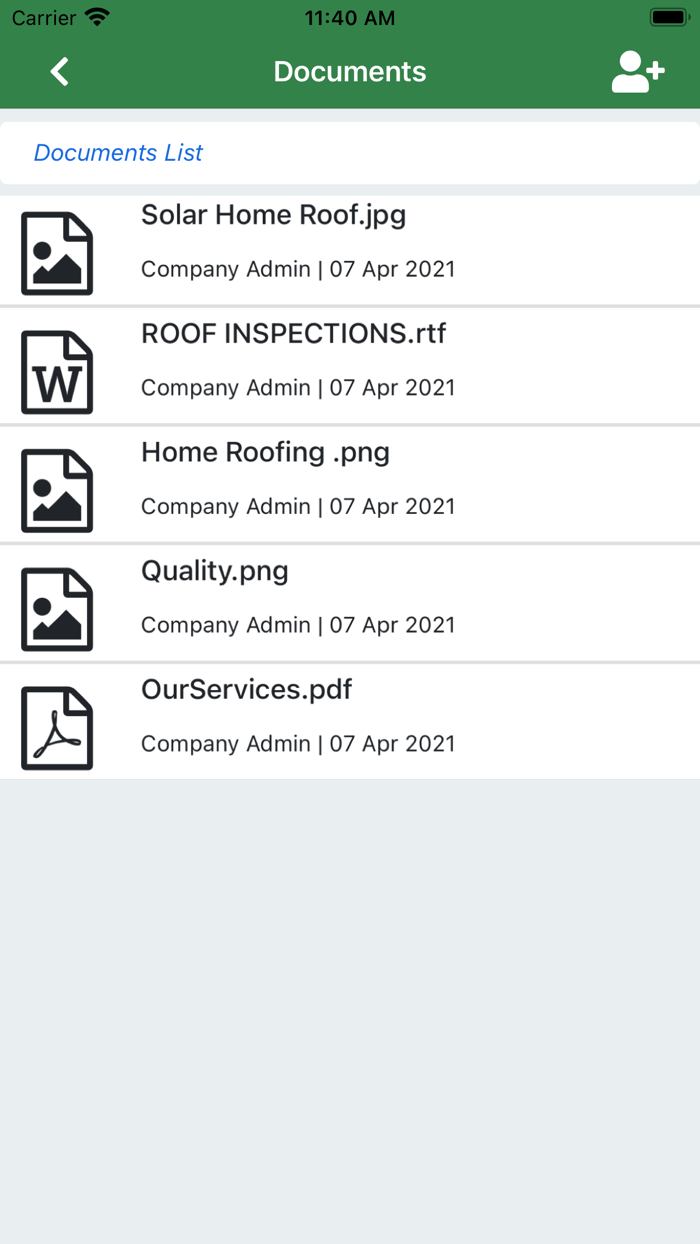Screen dimensions: 700x1244
Task: Tap the Word icon for ROOF INSPECTIONS.rtf
Action: (x=57, y=372)
